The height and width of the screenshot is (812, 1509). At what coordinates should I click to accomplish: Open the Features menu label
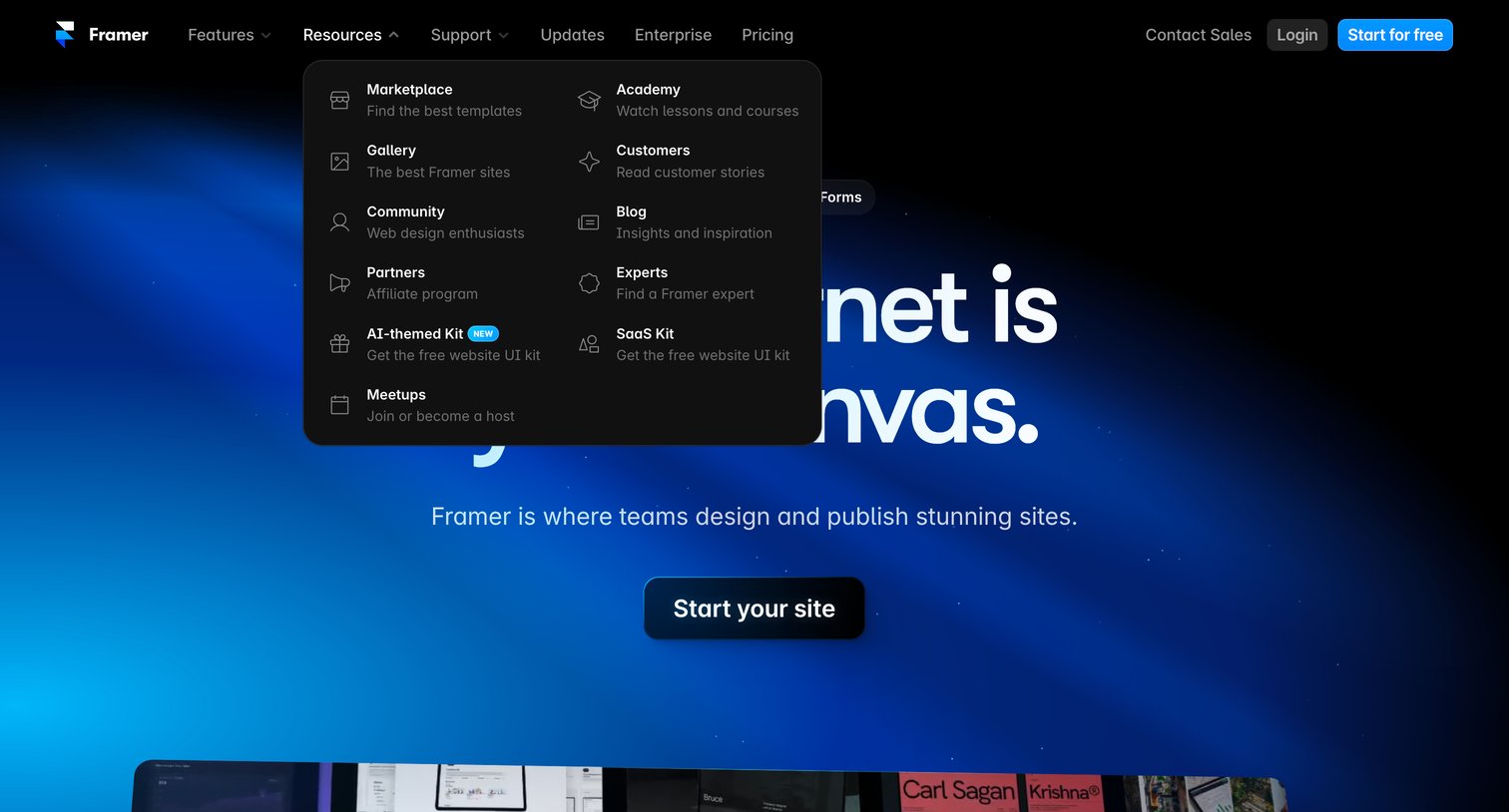point(221,35)
